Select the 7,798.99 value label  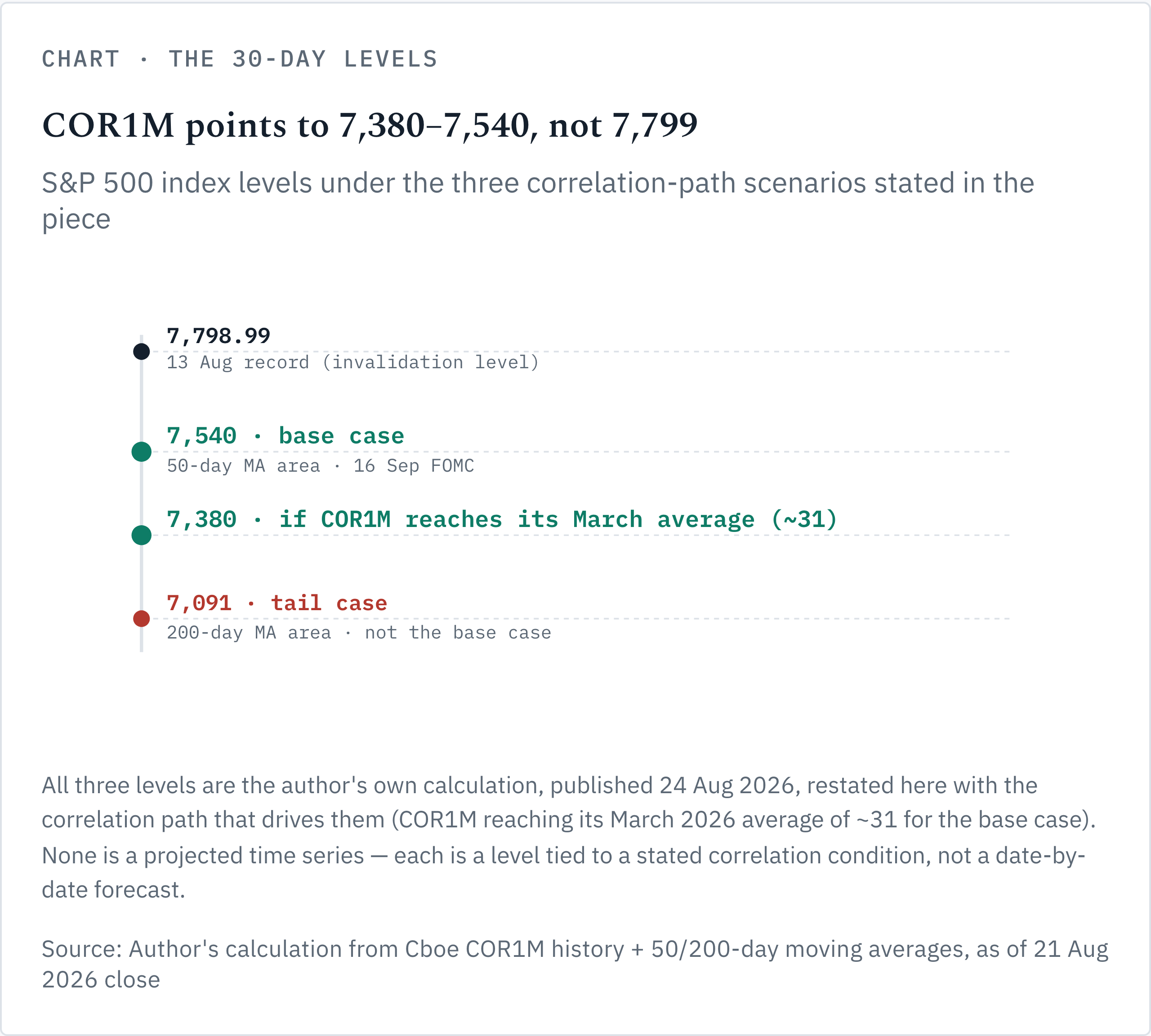[219, 336]
